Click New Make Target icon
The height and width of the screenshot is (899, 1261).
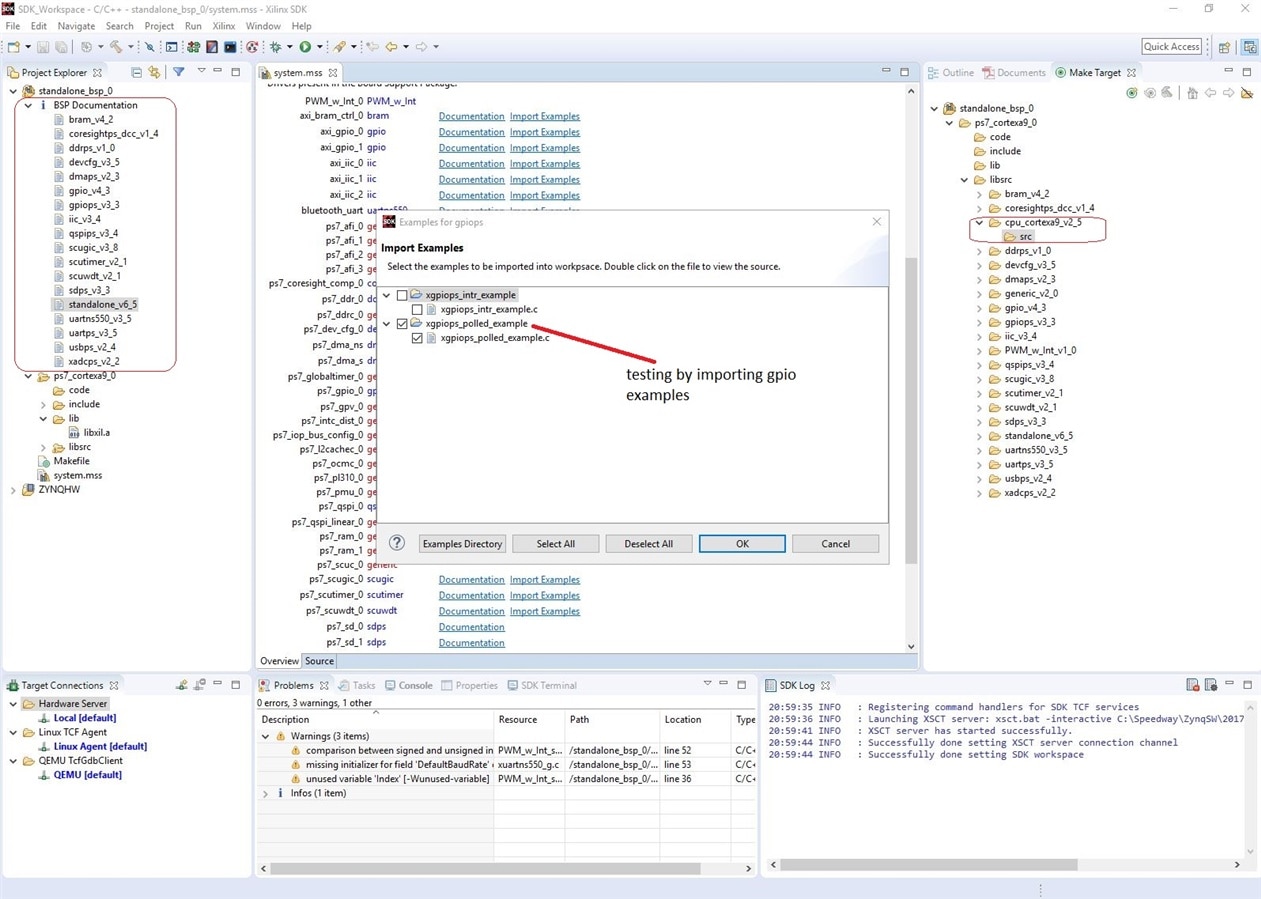pos(1132,93)
